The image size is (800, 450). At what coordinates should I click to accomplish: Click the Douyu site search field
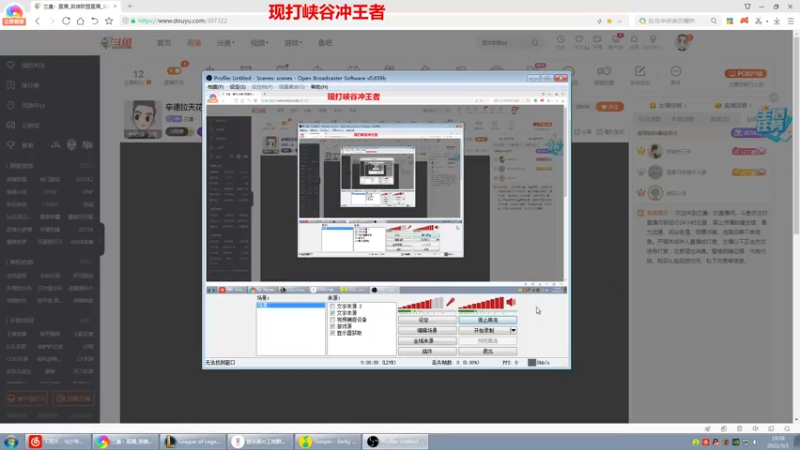point(504,43)
